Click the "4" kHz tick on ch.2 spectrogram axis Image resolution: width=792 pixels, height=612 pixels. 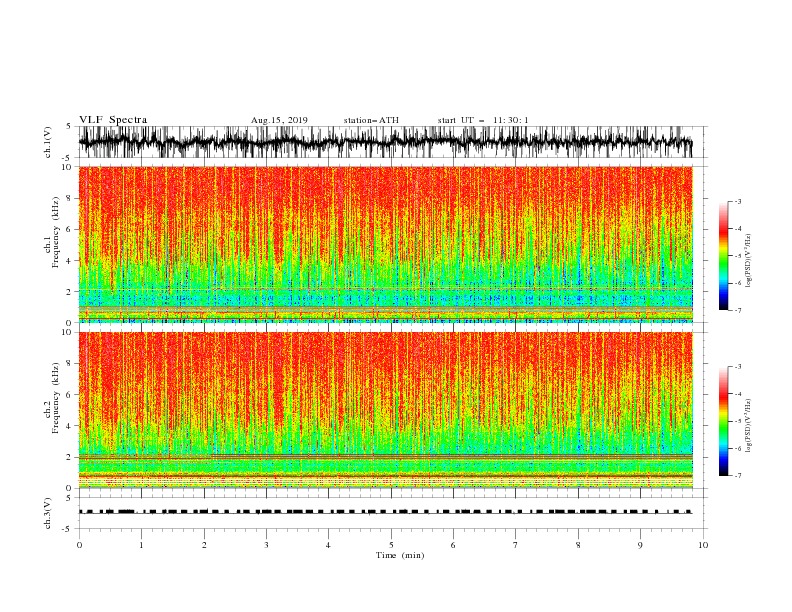click(71, 426)
